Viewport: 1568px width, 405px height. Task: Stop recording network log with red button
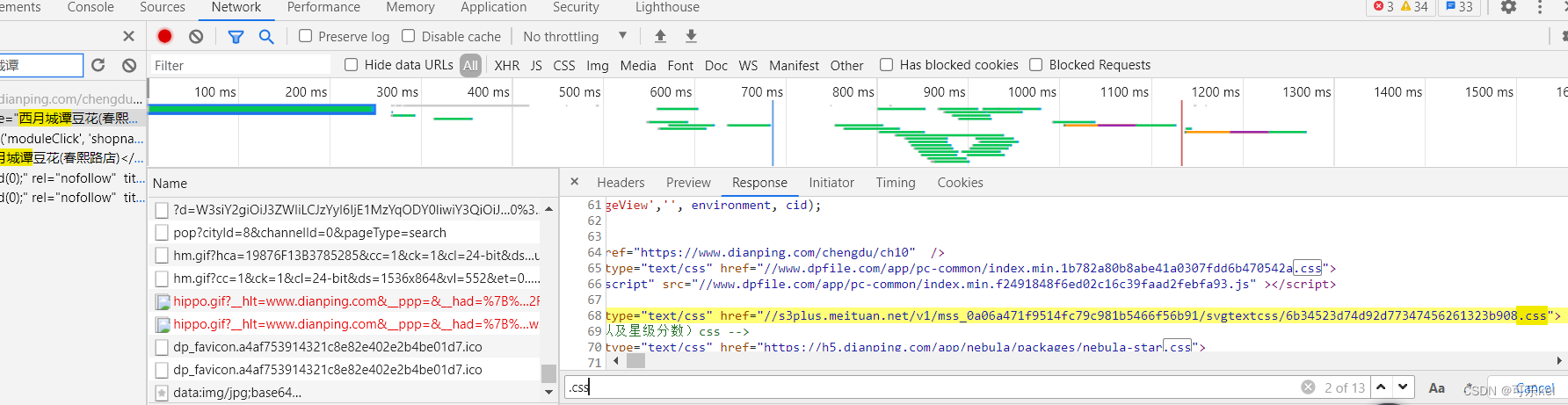(x=164, y=36)
